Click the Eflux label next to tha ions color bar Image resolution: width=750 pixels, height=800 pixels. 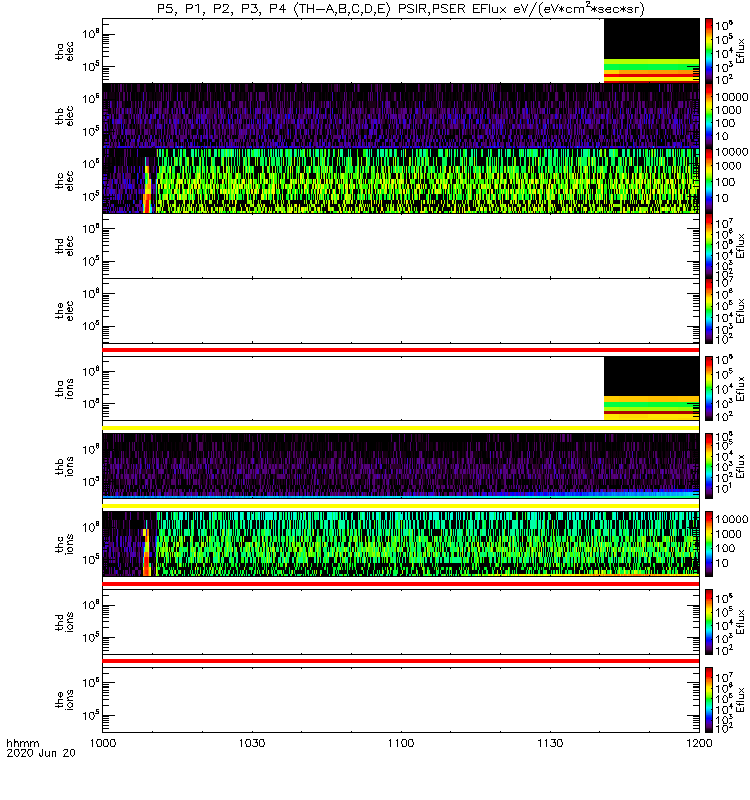(740, 389)
